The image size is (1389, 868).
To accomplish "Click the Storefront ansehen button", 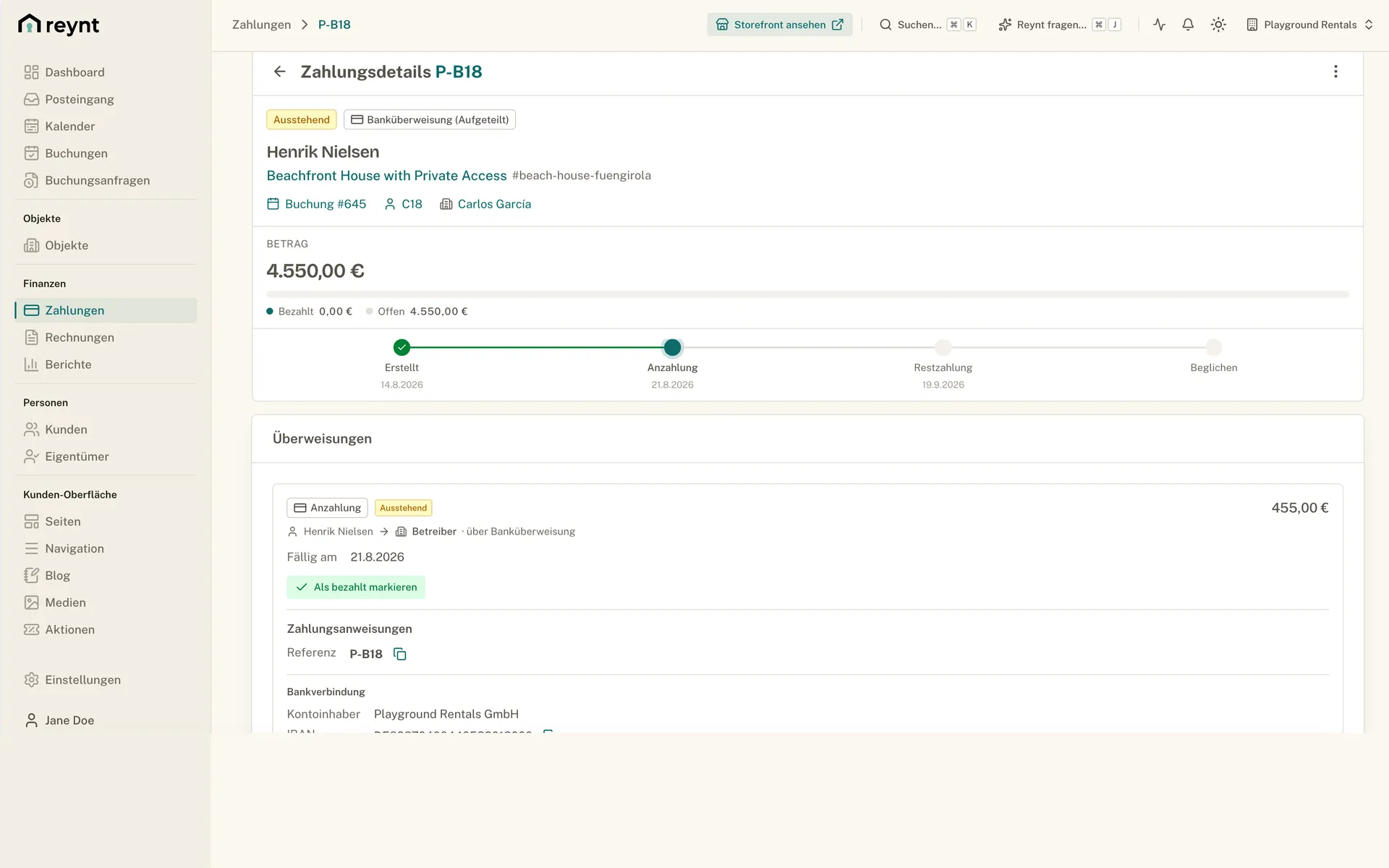I will pyautogui.click(x=779, y=25).
